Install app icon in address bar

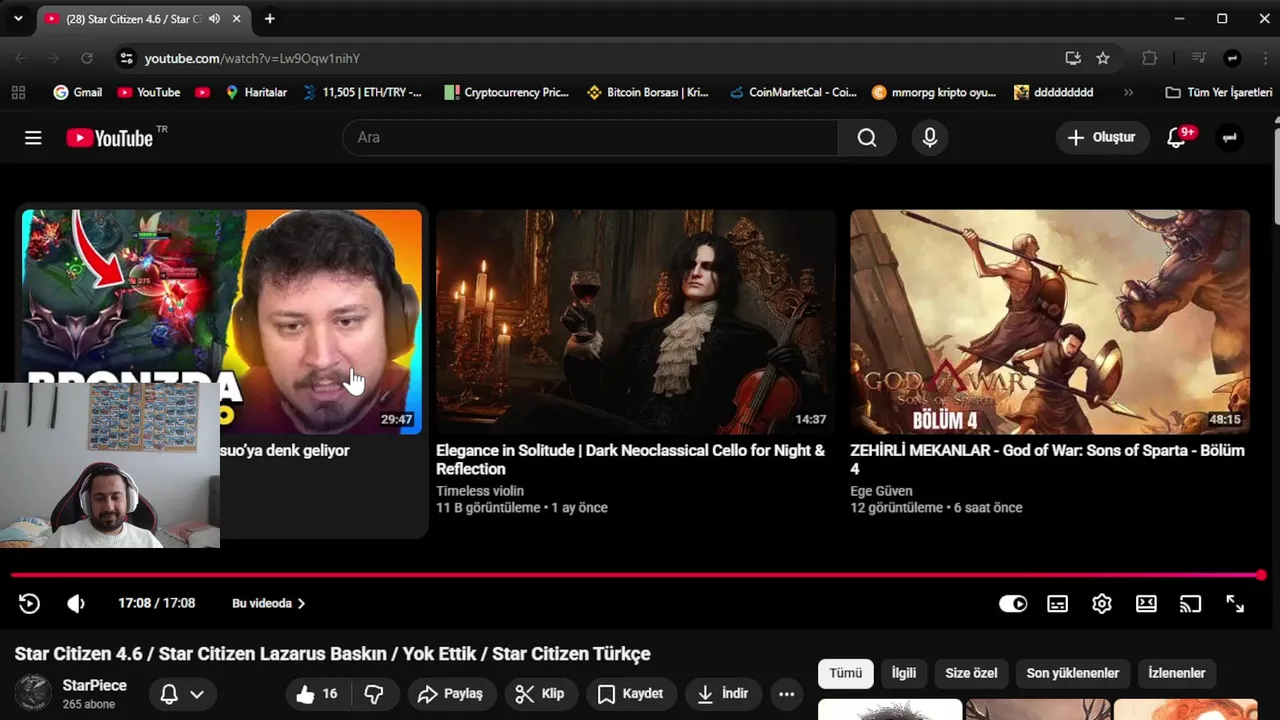tap(1073, 58)
